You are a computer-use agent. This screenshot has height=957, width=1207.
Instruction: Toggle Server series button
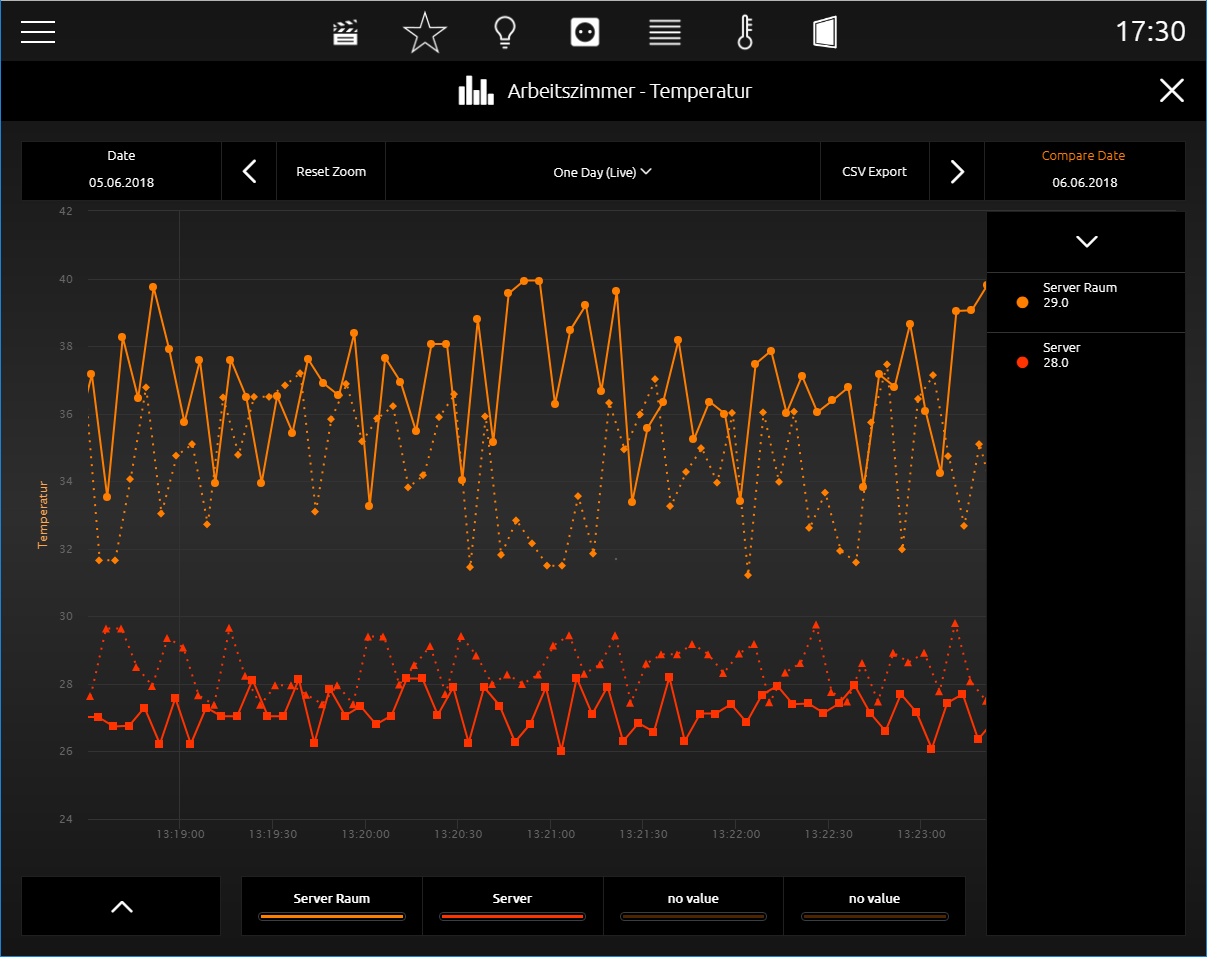point(512,906)
